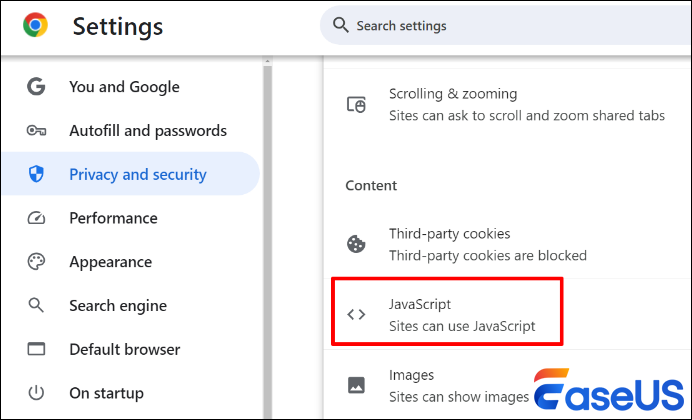This screenshot has width=692, height=420.
Task: Open You and Google settings
Action: coord(124,87)
